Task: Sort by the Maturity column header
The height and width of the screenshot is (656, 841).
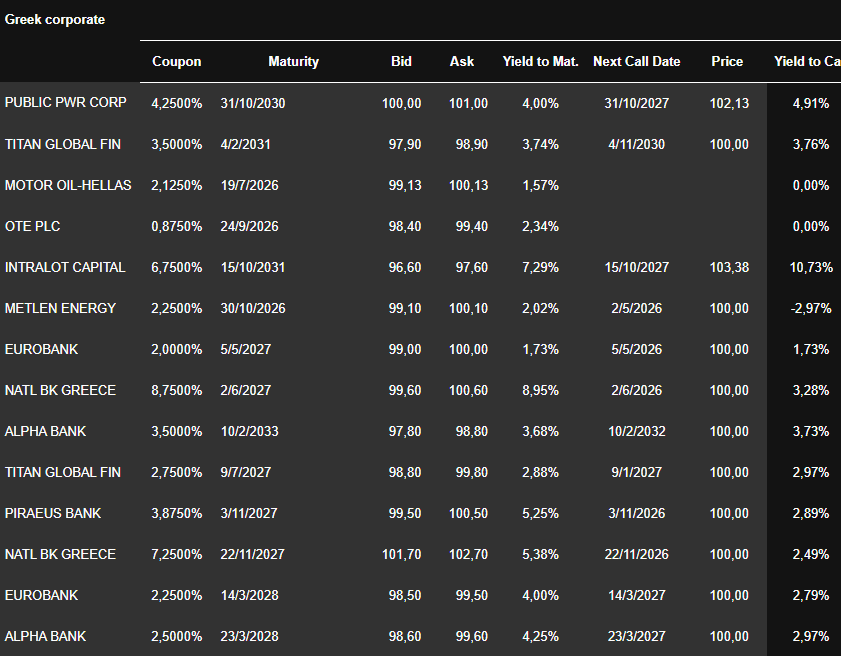Action: [293, 62]
